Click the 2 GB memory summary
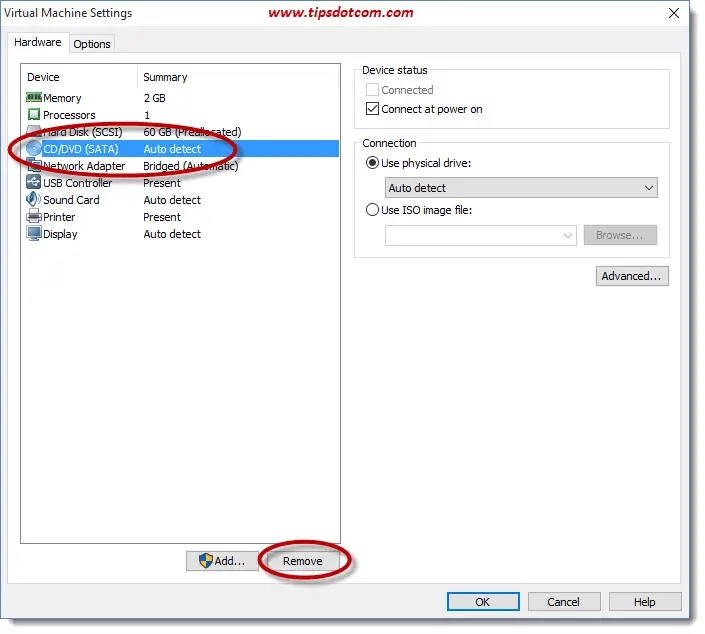The width and height of the screenshot is (705, 634). pos(155,98)
